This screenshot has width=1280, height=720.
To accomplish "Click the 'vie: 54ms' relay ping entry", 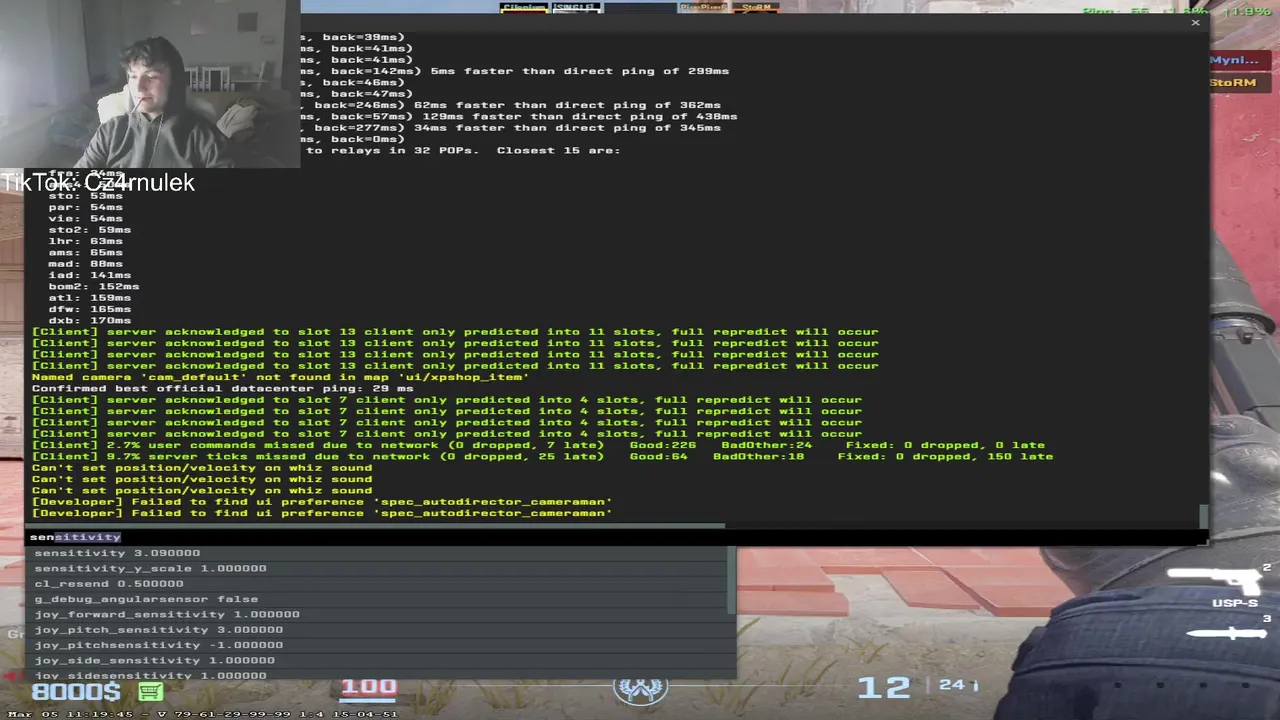I will 85,218.
